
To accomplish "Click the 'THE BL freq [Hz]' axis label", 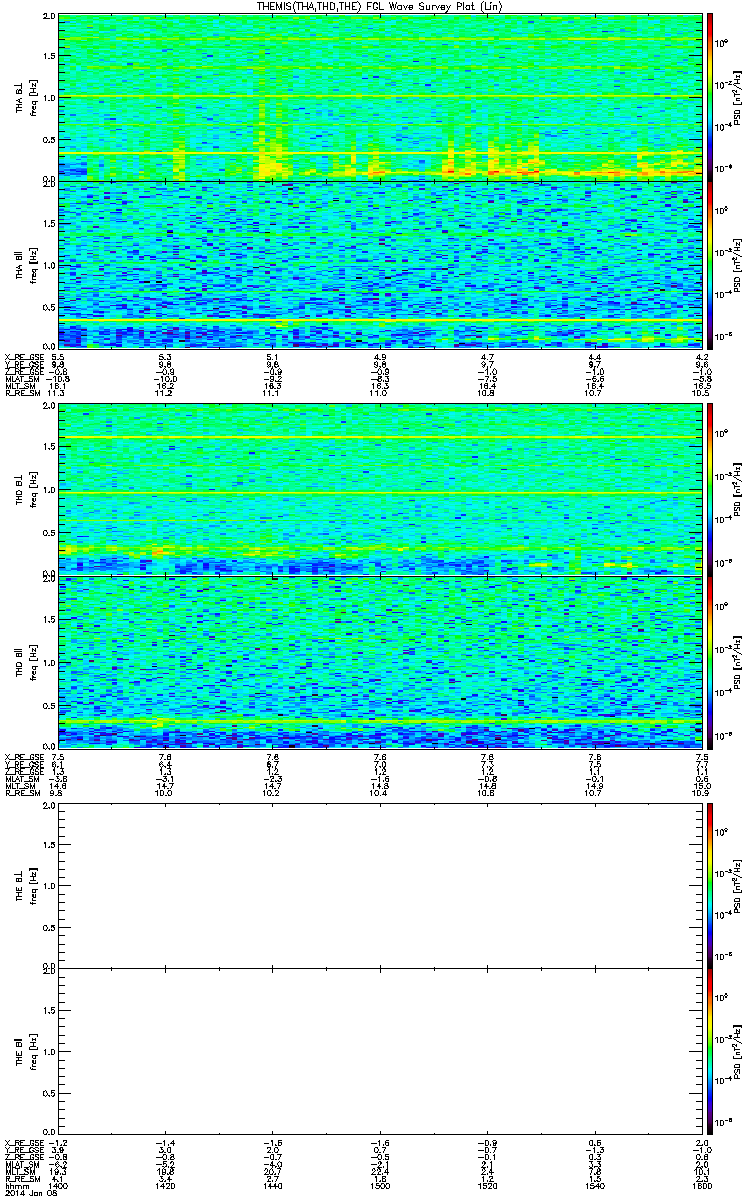I will [26, 885].
